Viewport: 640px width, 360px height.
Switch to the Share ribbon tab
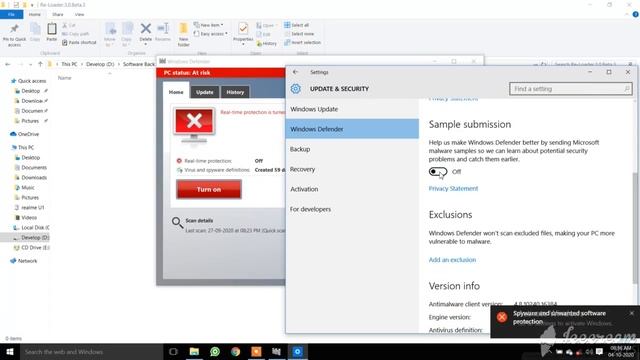(58, 14)
